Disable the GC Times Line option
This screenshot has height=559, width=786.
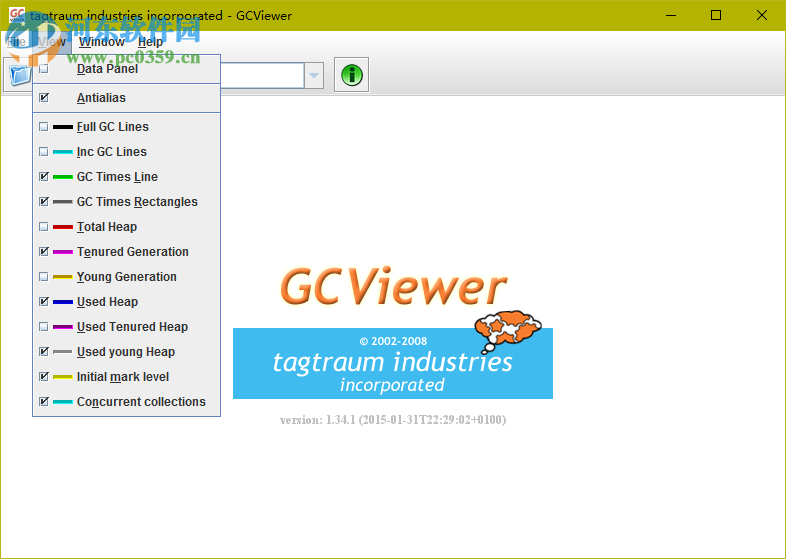(x=126, y=177)
